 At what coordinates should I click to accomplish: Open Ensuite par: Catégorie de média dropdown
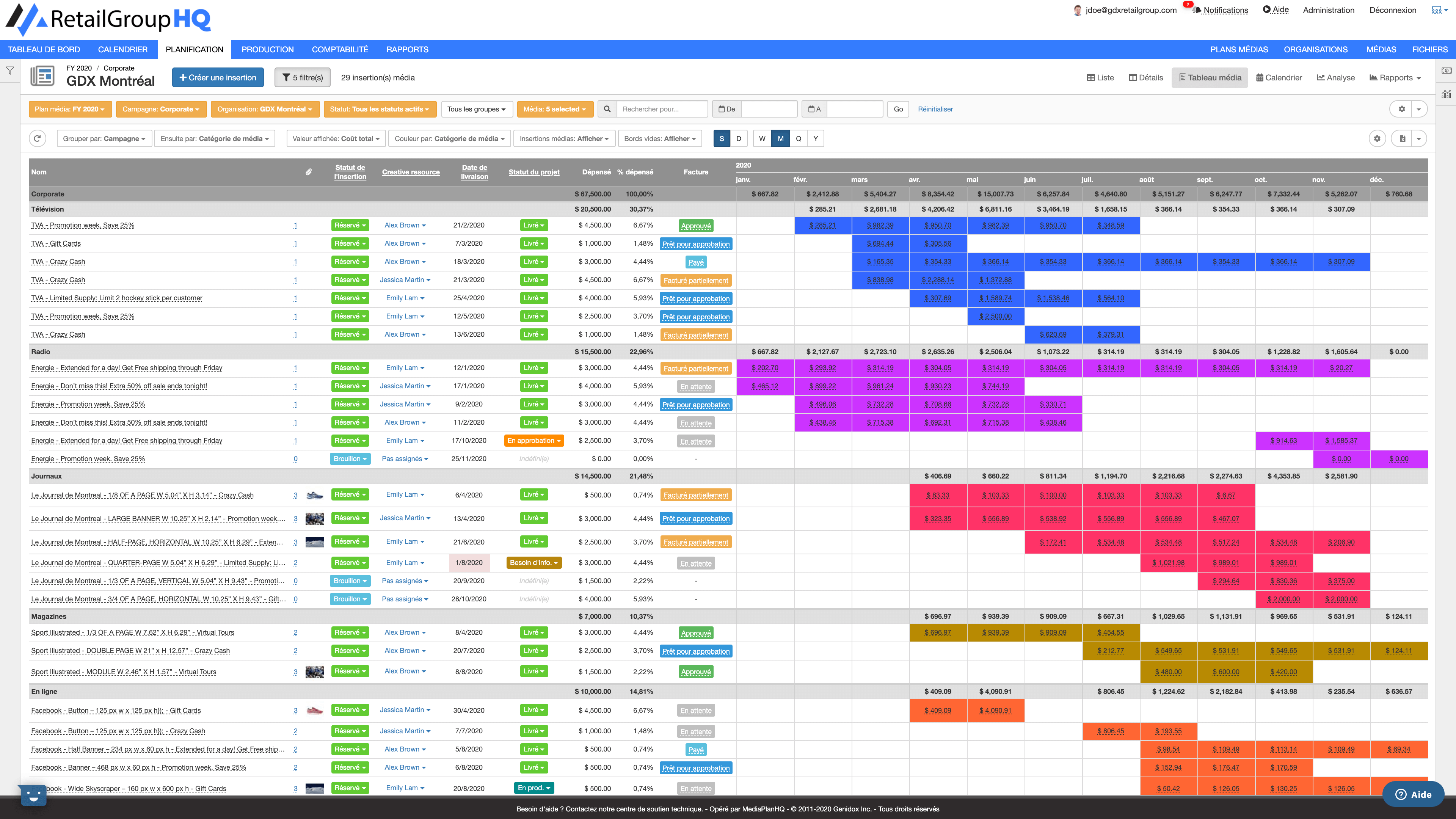(x=214, y=138)
